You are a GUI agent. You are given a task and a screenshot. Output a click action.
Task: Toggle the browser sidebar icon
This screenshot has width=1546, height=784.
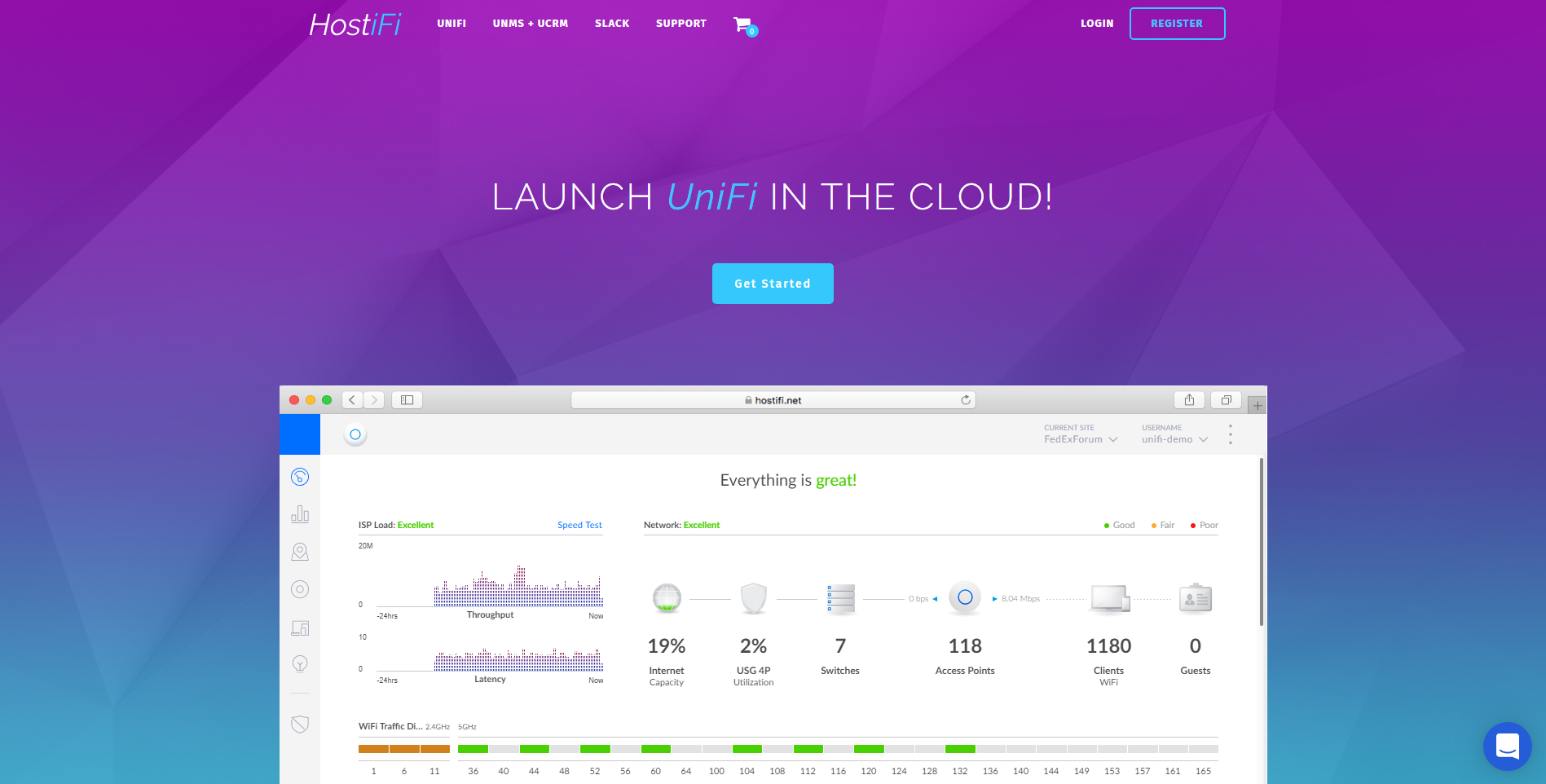click(x=407, y=400)
